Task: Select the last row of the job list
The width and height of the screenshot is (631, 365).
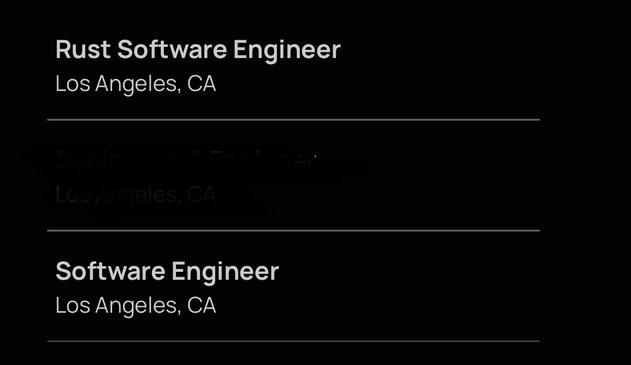Action: pyautogui.click(x=293, y=286)
